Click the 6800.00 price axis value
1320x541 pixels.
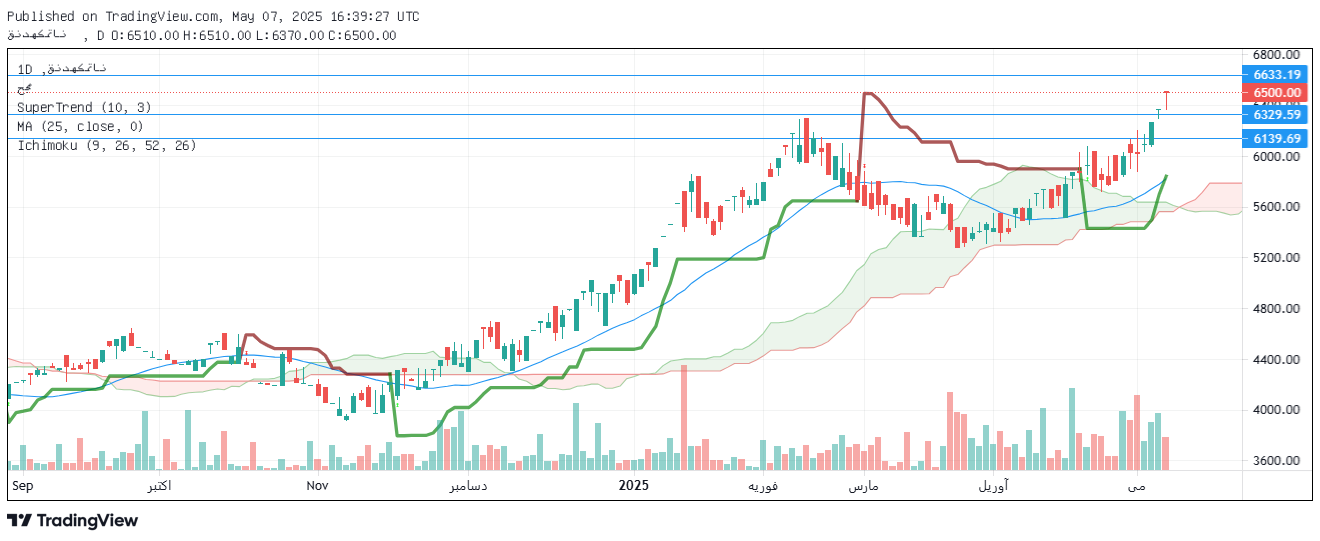click(x=1276, y=55)
